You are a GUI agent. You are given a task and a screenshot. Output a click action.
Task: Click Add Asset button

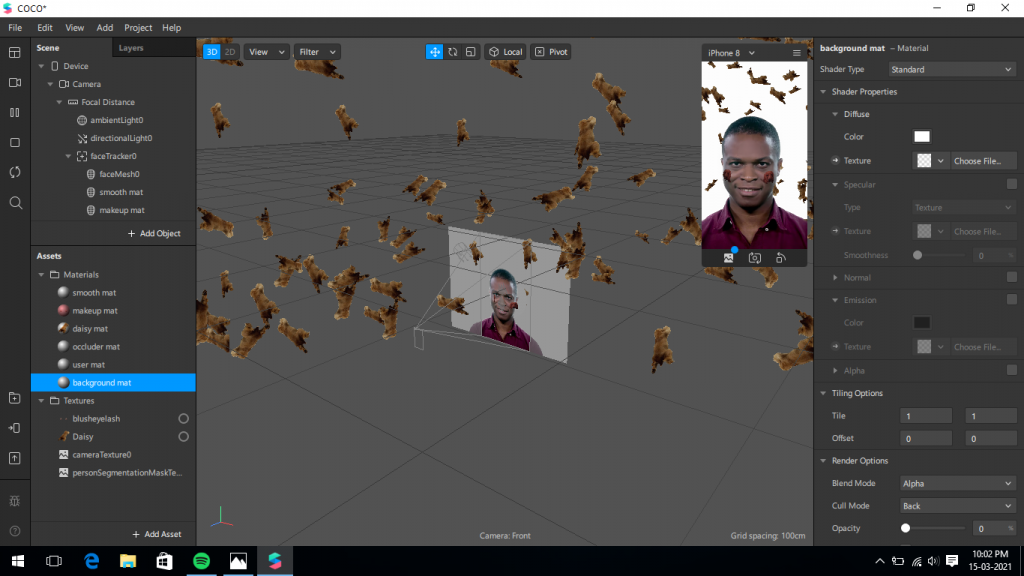[157, 534]
